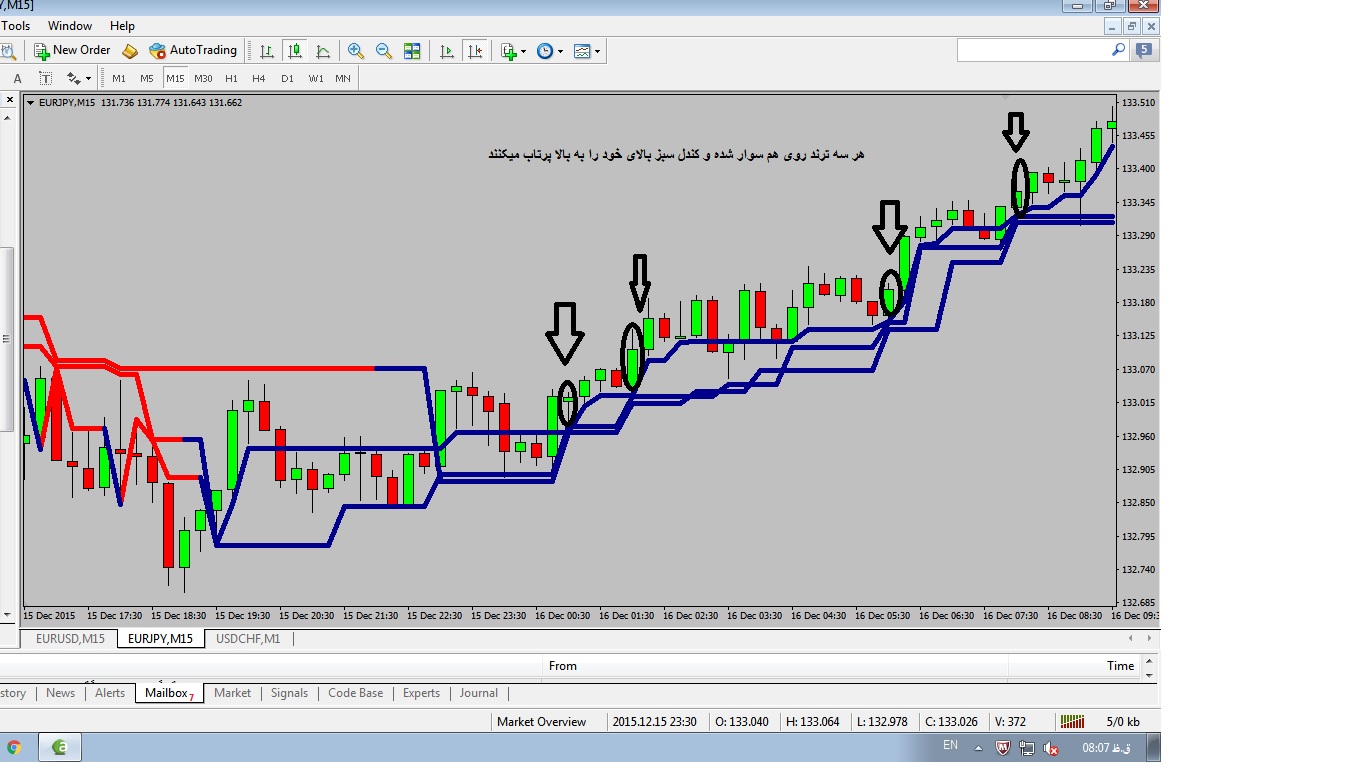Toggle chart auto scroll
The image size is (1366, 768).
447,51
